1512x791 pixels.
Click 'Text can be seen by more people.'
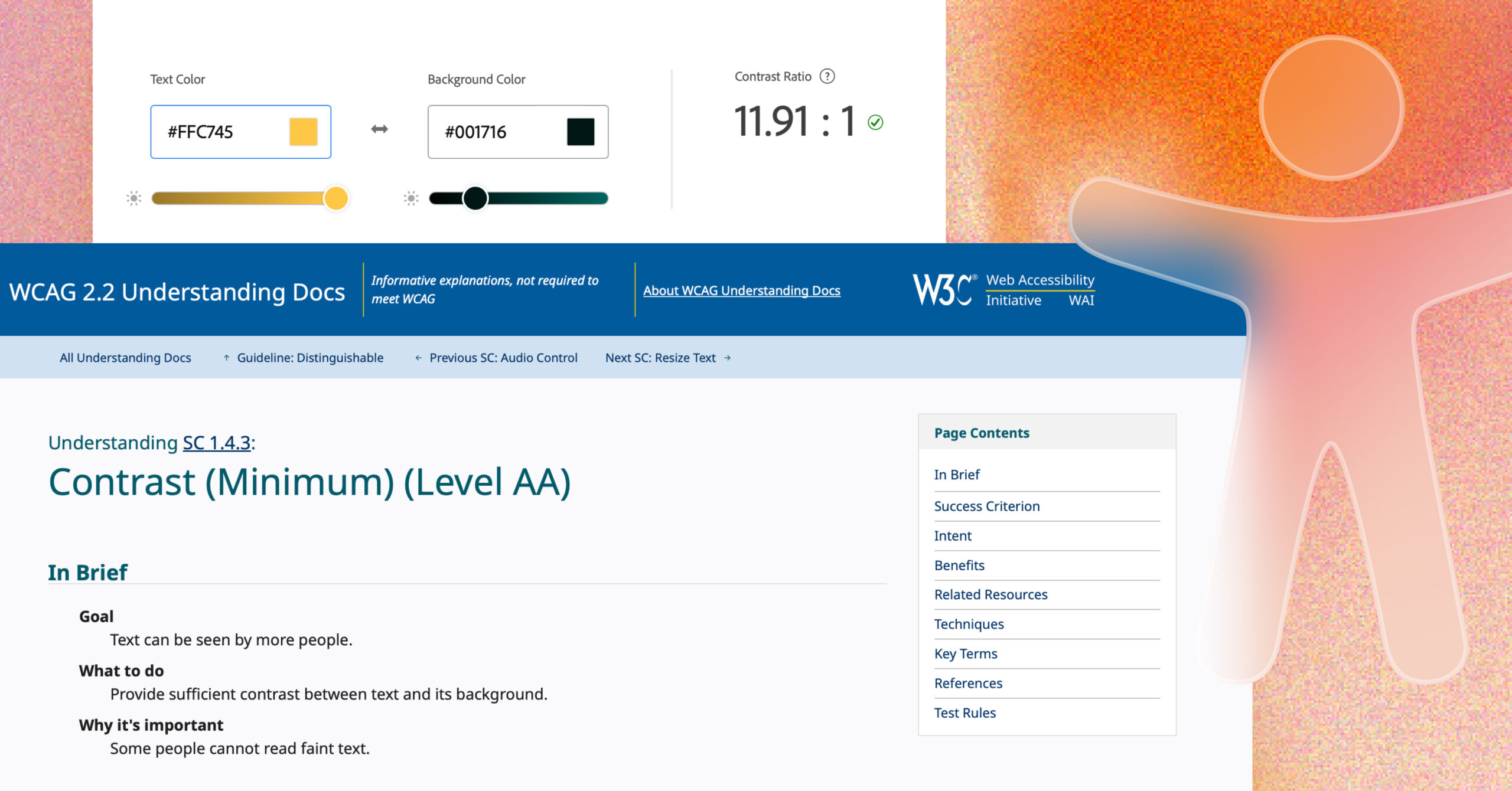click(x=231, y=640)
